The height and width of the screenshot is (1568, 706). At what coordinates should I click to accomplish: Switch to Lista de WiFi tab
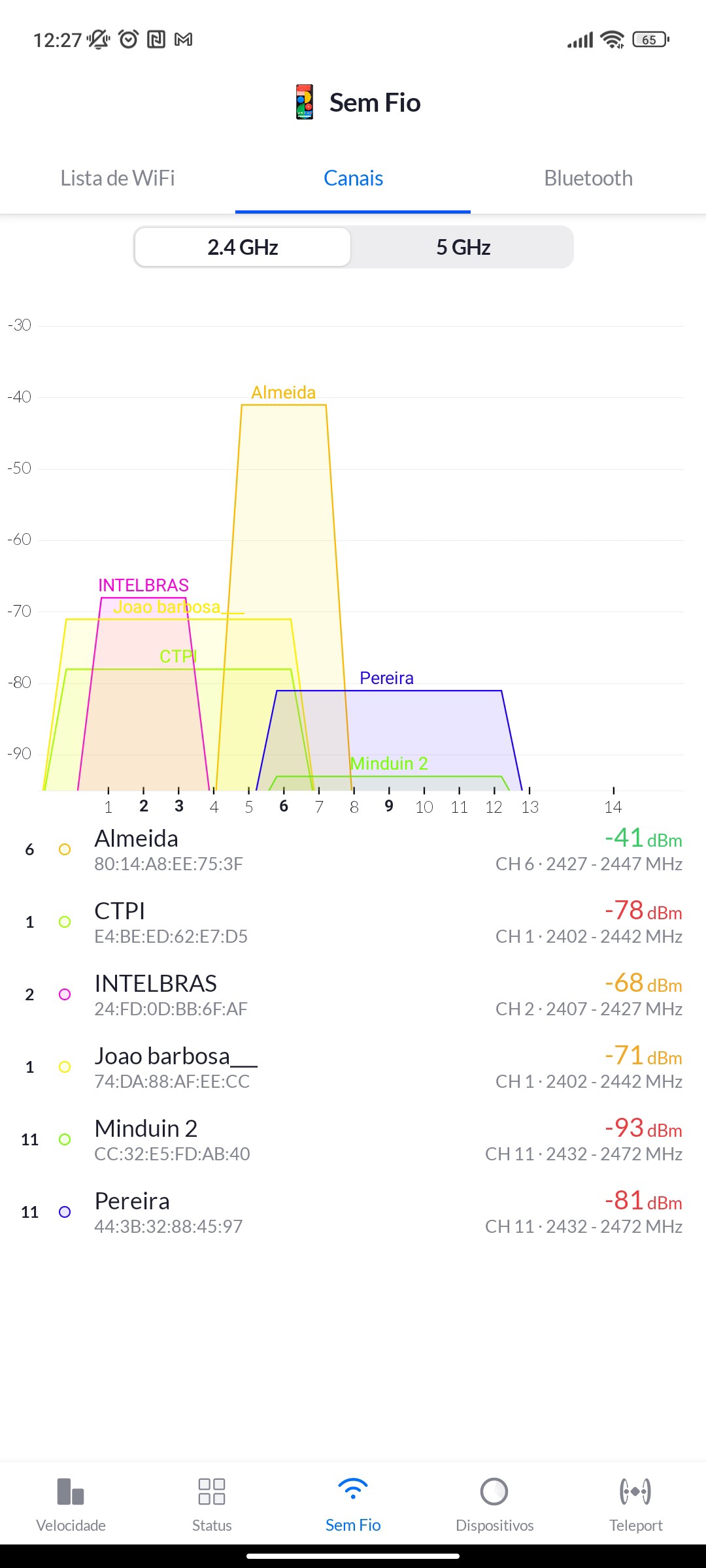[x=118, y=178]
